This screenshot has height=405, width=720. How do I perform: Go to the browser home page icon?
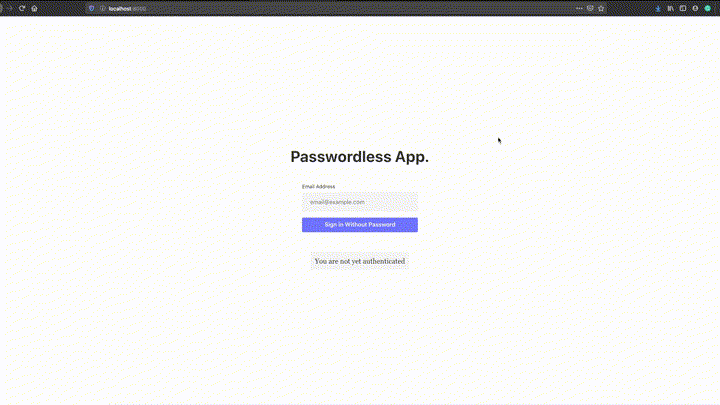click(x=34, y=8)
